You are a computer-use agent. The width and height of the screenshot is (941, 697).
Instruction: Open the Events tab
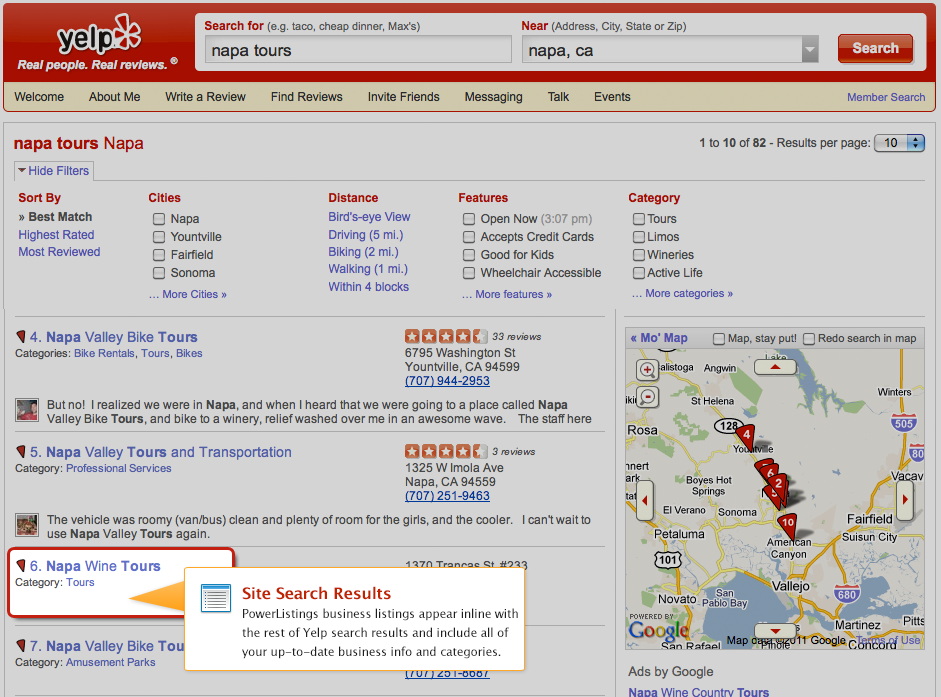click(x=612, y=97)
